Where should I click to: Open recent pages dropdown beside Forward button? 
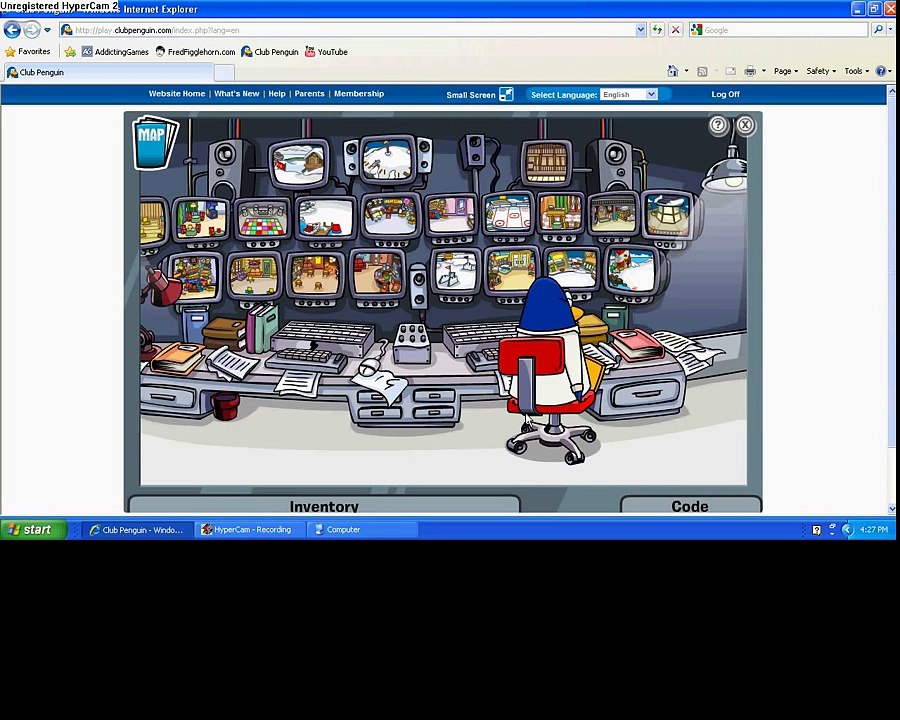pos(48,30)
